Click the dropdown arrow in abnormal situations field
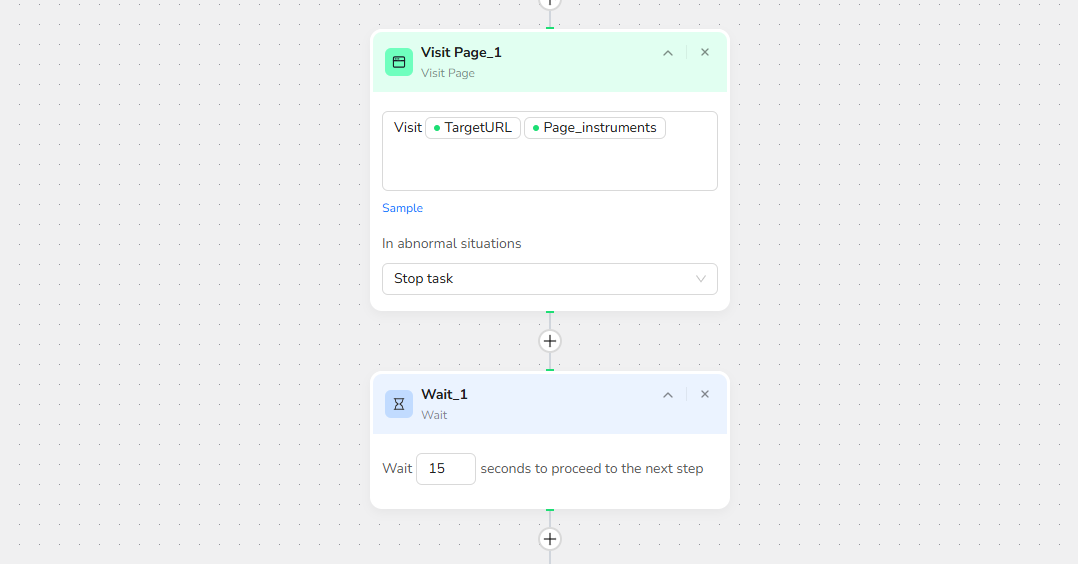1078x564 pixels. click(x=701, y=279)
